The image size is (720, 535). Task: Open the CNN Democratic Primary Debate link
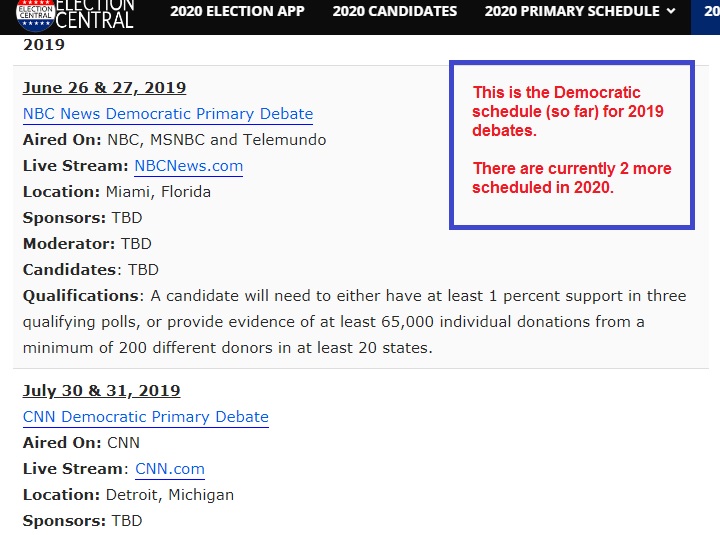146,417
